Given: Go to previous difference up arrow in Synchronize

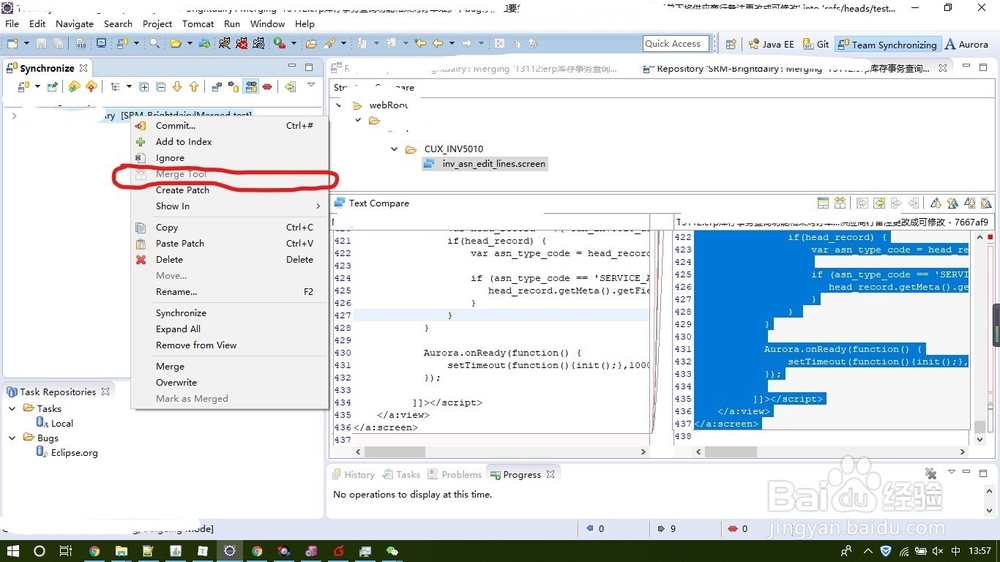Looking at the screenshot, I should coord(194,86).
